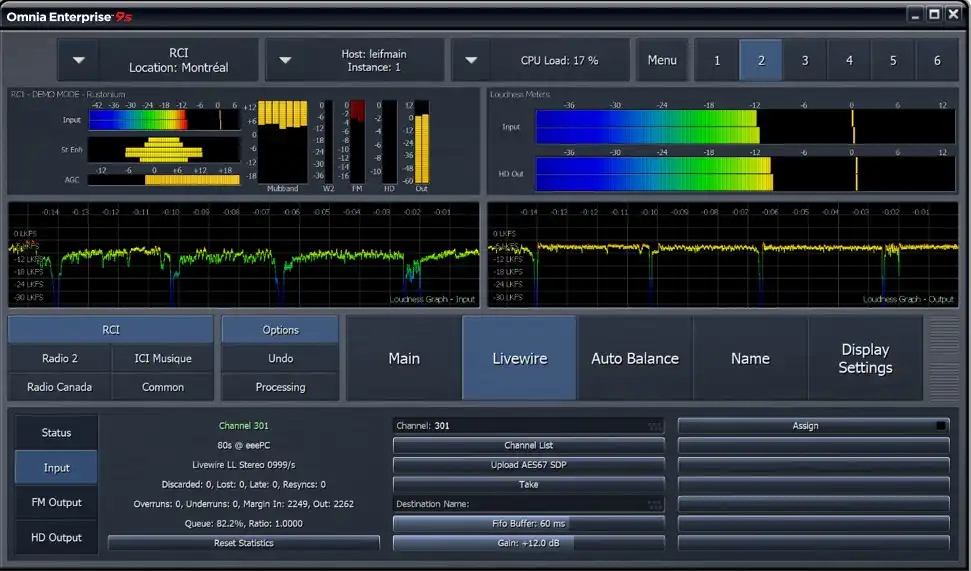Viewport: 971px width, 571px height.
Task: Select preset slot 5
Action: pos(893,60)
